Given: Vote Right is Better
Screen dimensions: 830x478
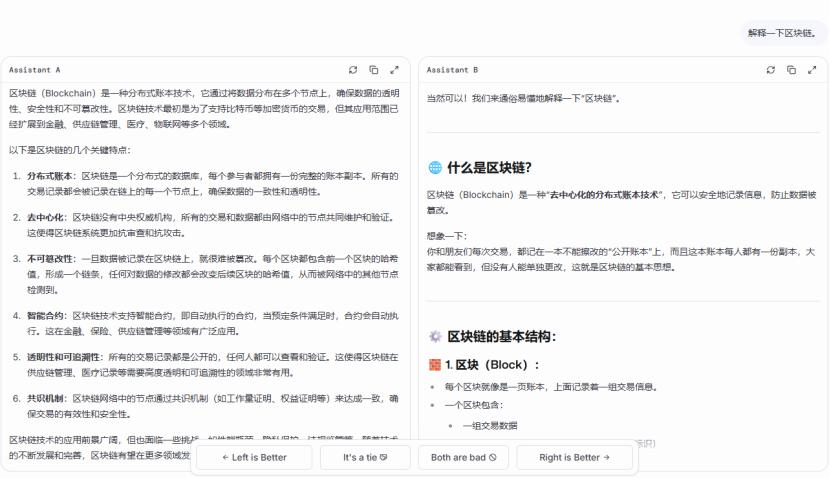Looking at the screenshot, I should point(575,457).
